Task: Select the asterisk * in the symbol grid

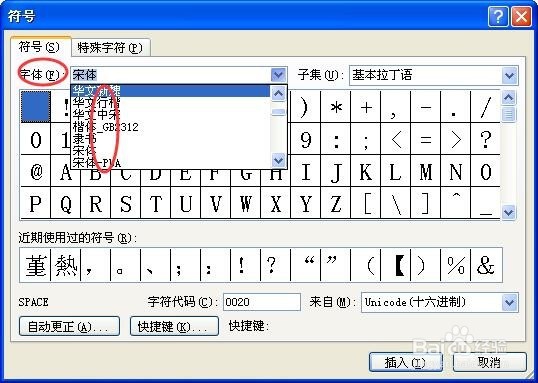Action: [x=336, y=107]
